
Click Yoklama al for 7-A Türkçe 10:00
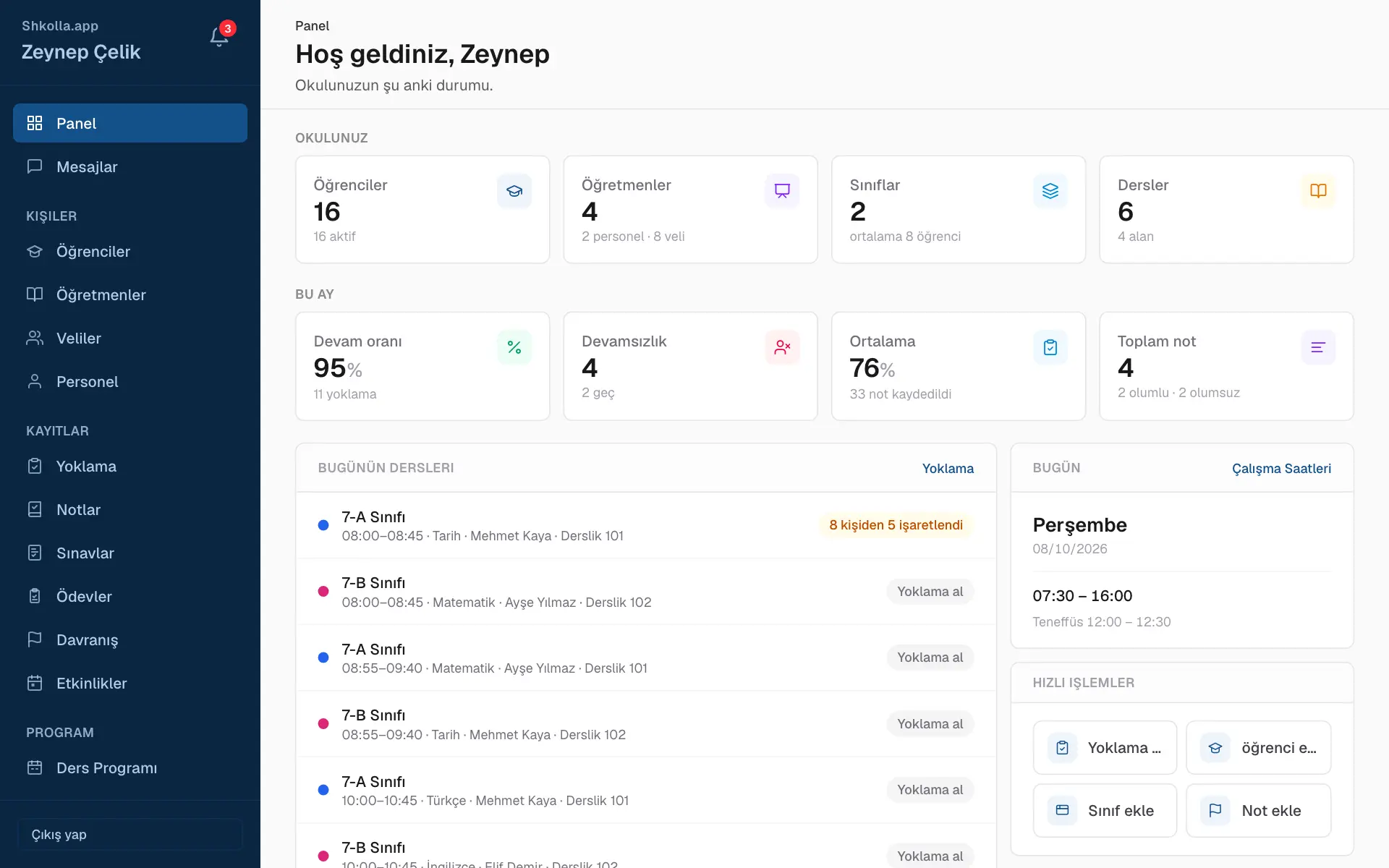930,790
